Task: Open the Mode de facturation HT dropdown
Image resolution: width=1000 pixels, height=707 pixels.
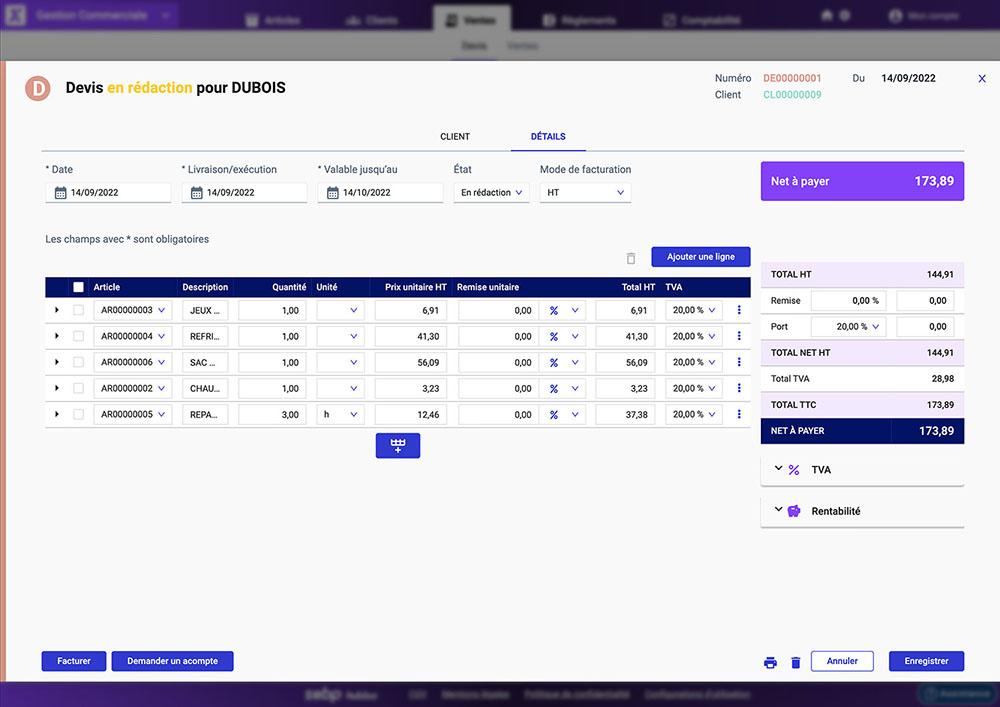Action: pos(585,192)
